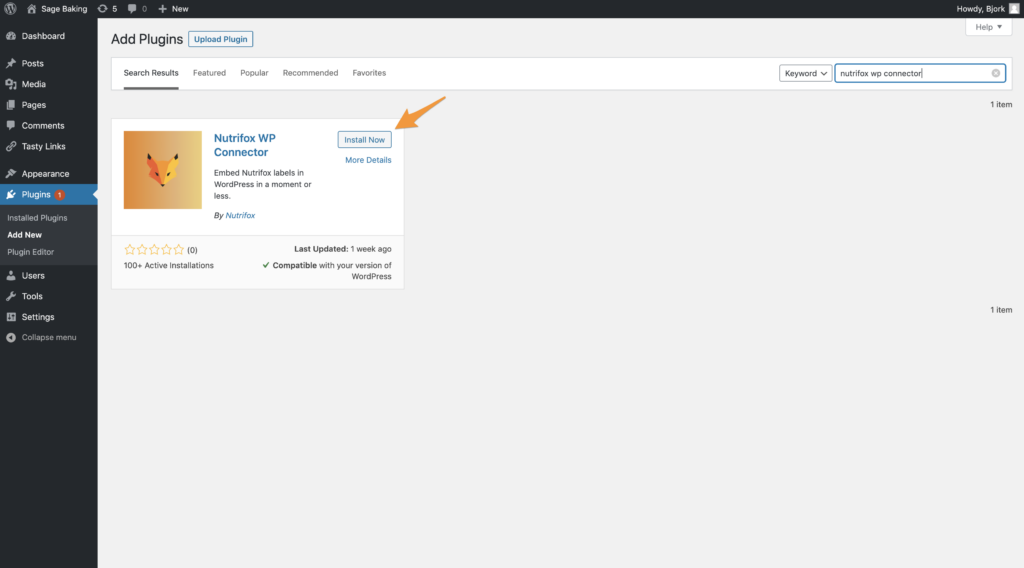Click the Appearance brush icon
The height and width of the screenshot is (568, 1024).
(11, 174)
